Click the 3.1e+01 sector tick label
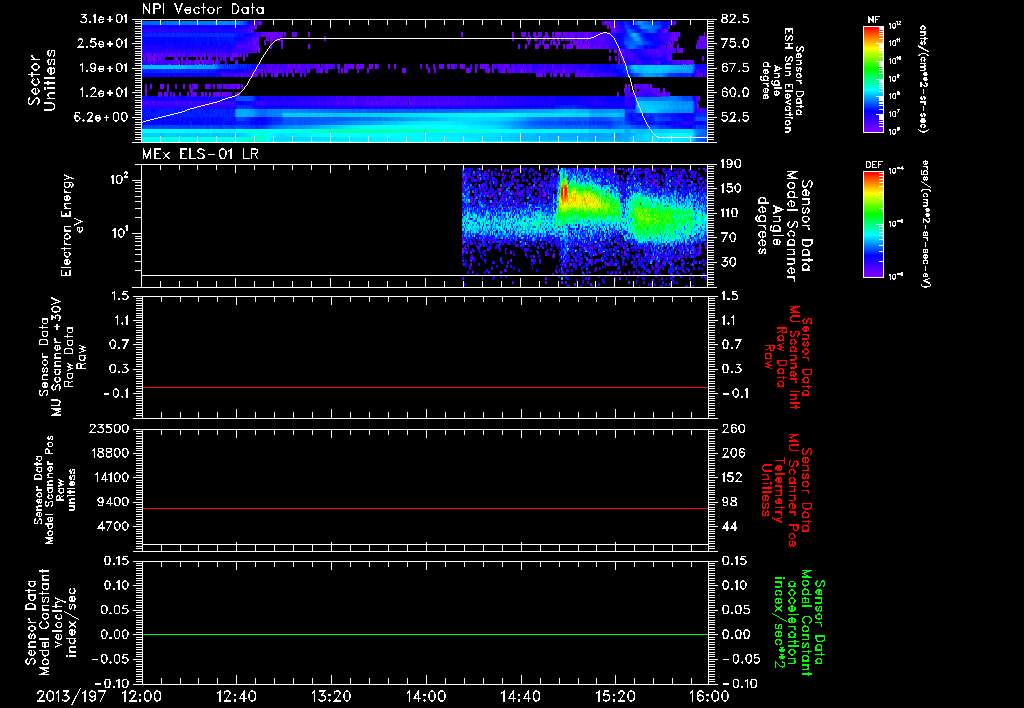The width and height of the screenshot is (1024, 708). [x=106, y=19]
